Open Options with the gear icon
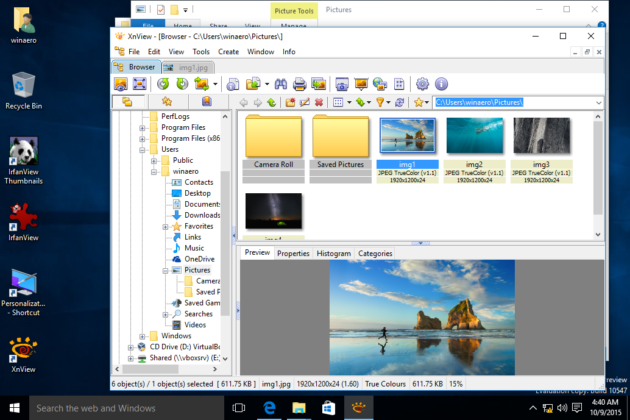630x420 pixels. [x=422, y=84]
